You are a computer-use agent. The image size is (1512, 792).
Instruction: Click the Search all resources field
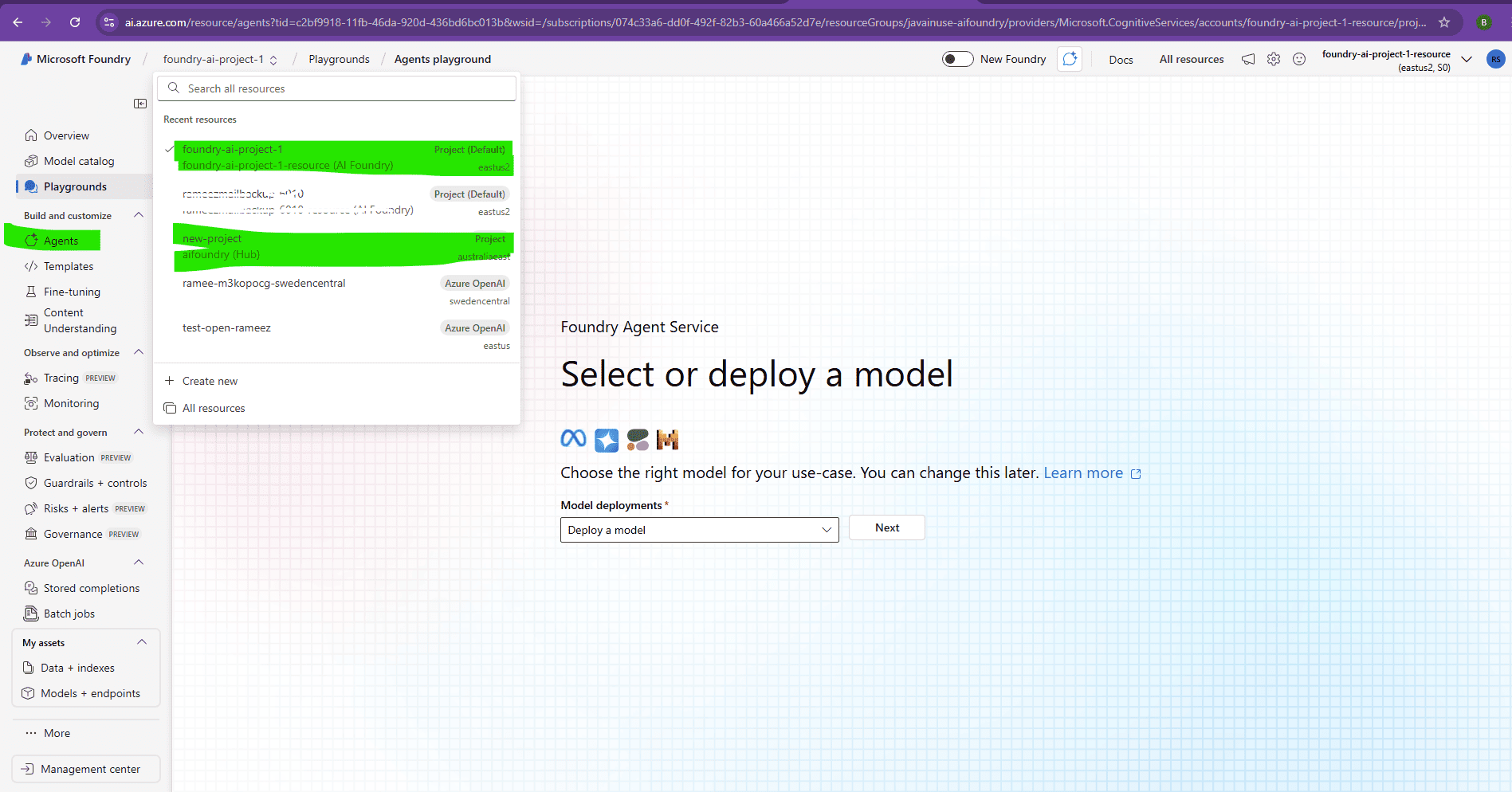click(337, 88)
